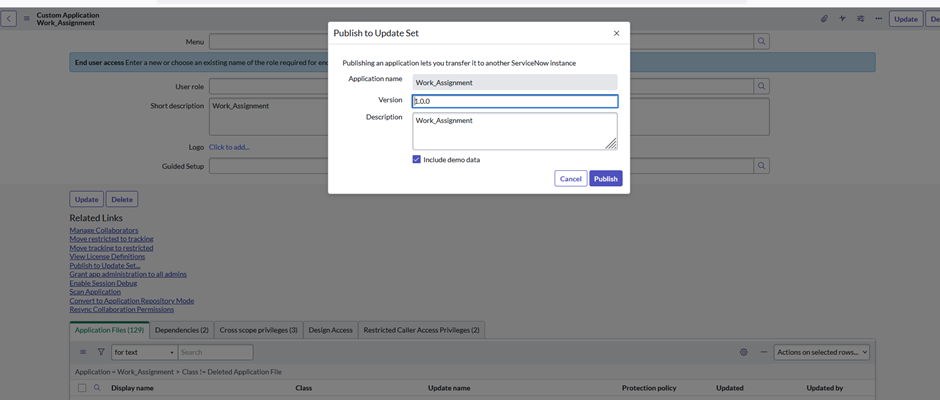Open the form context menu hamburger icon

pos(26,18)
